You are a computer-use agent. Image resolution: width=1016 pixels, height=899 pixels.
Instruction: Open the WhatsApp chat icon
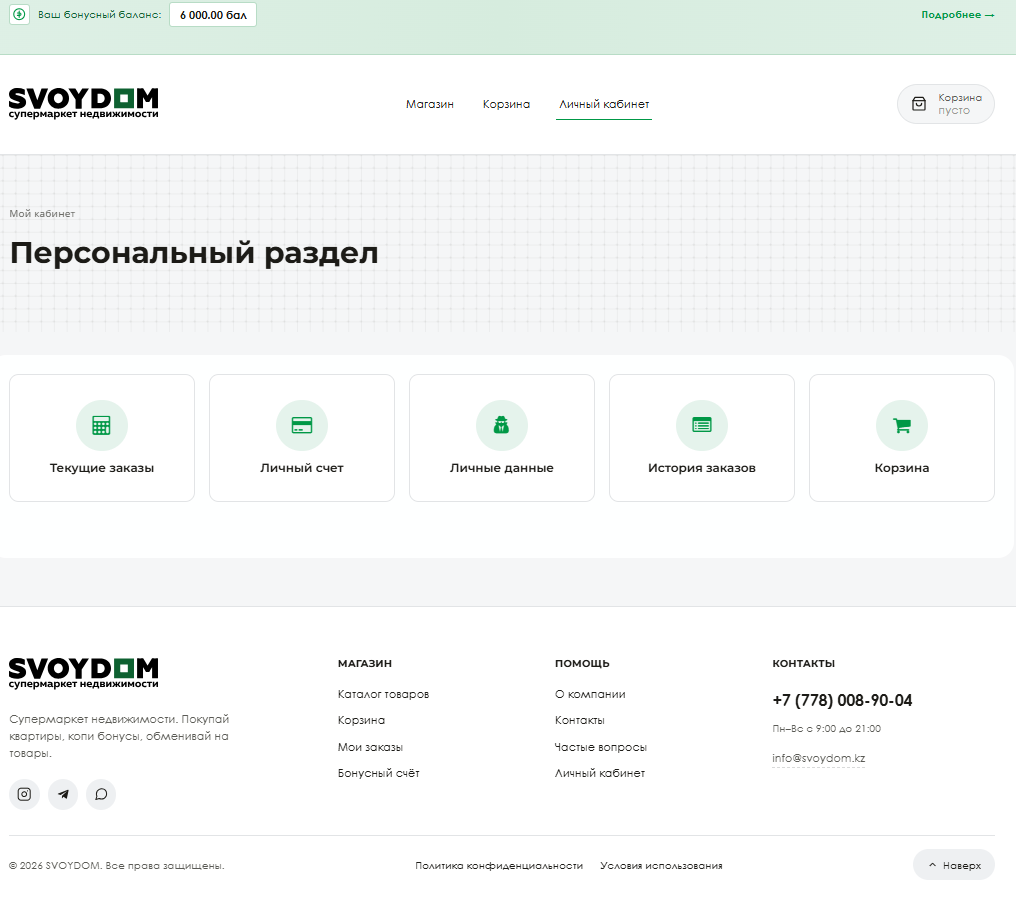(101, 794)
